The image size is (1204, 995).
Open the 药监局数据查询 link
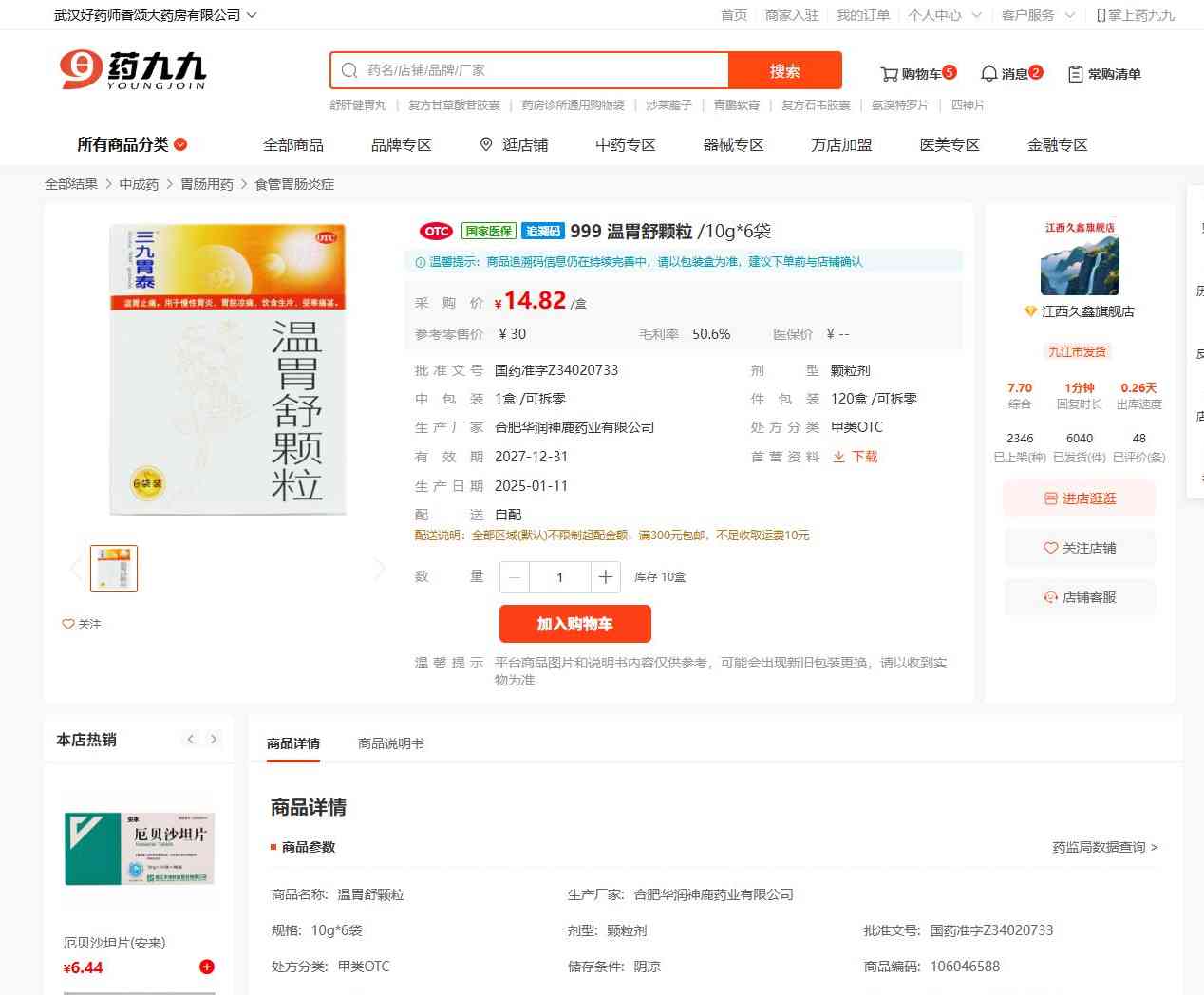click(x=1104, y=847)
